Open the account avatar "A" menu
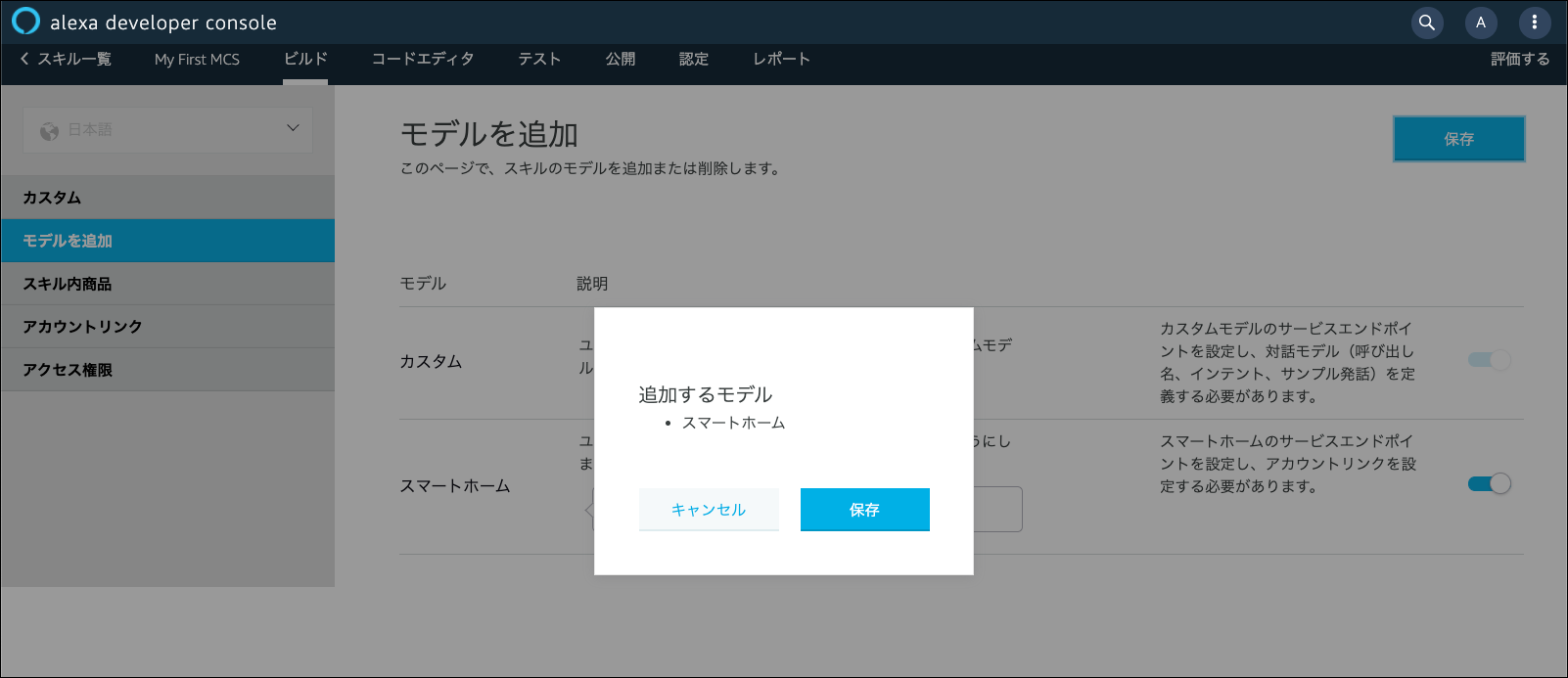This screenshot has height=678, width=1568. tap(1481, 23)
